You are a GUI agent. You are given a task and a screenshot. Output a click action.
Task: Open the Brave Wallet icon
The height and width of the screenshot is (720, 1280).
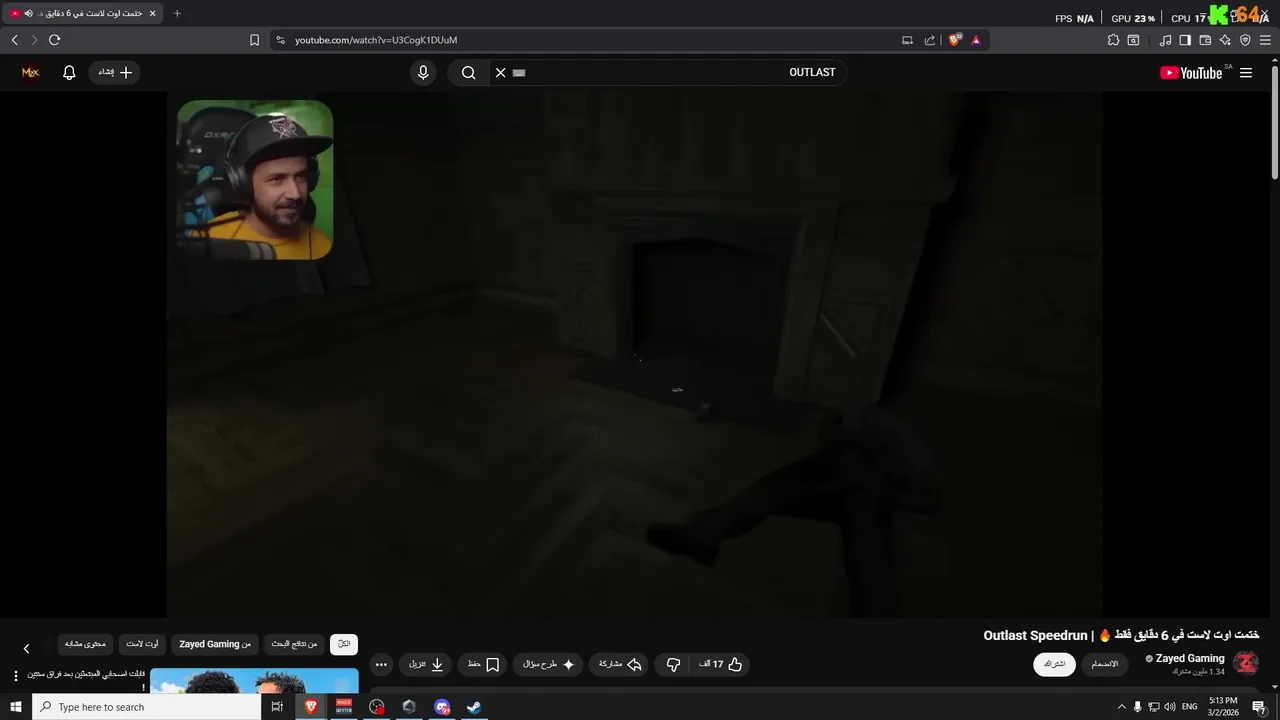click(1205, 40)
